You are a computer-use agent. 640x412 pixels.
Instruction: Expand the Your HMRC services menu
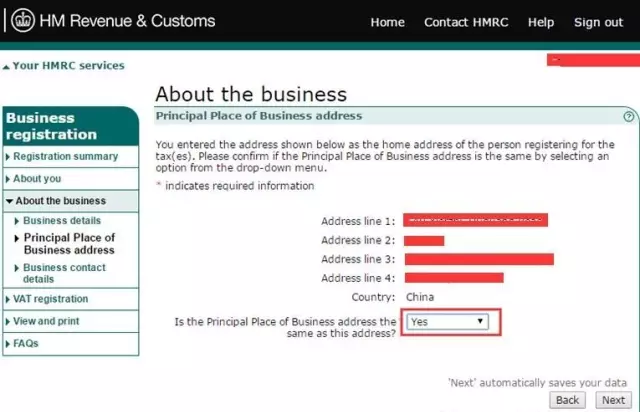(66, 66)
